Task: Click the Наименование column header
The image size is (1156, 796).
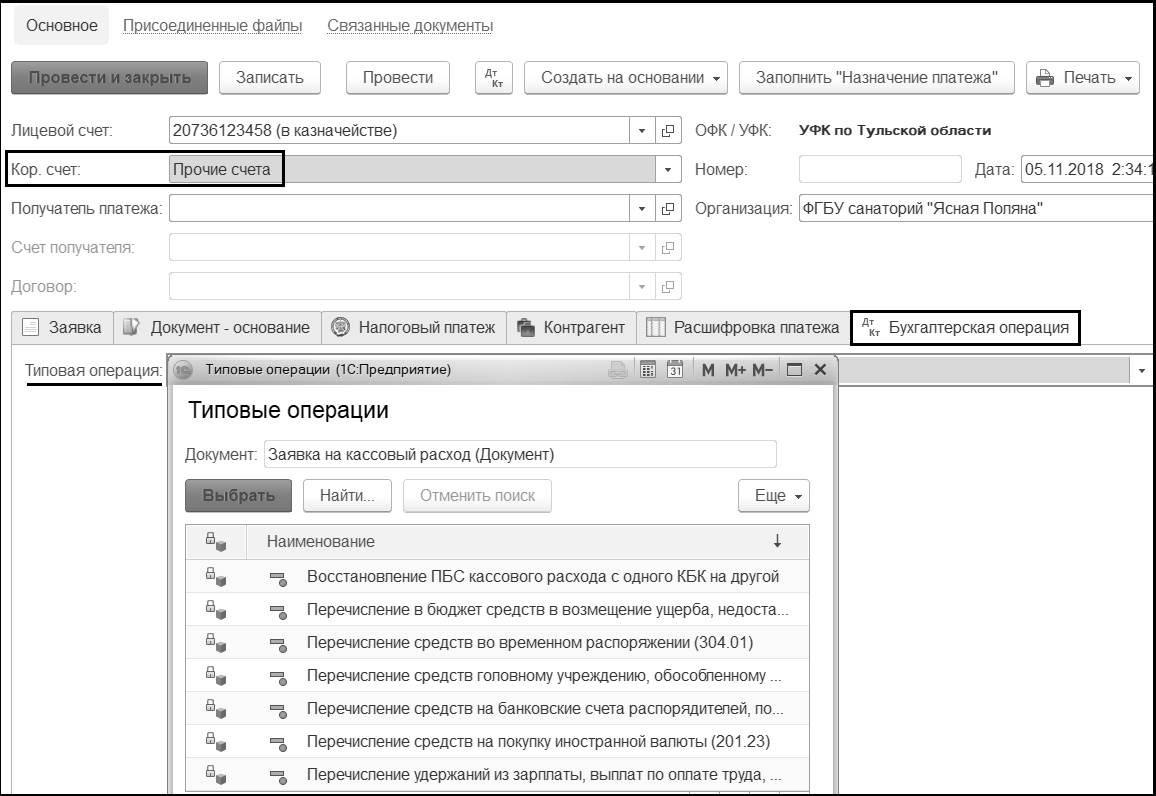Action: [x=527, y=542]
